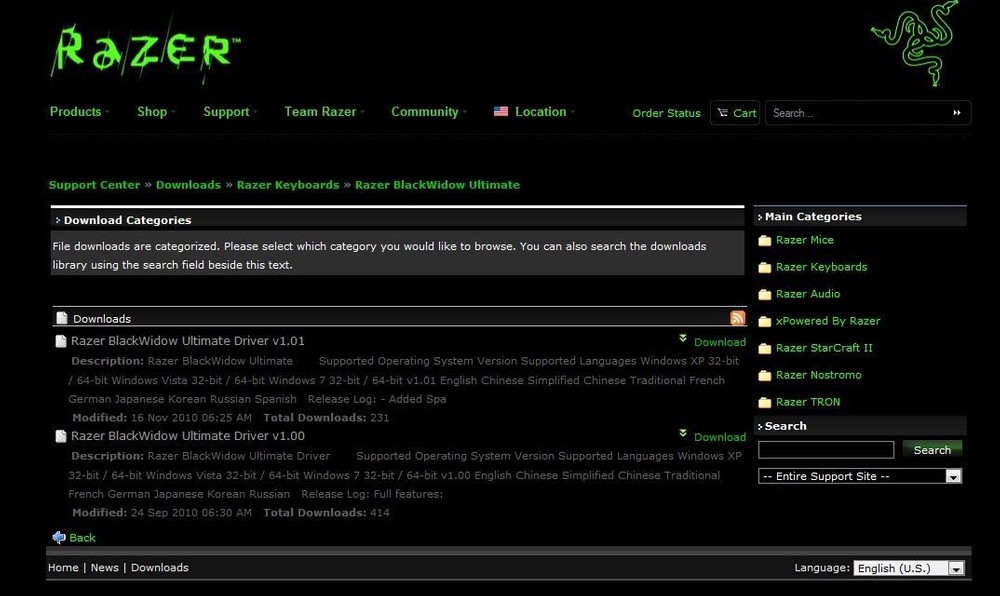Screen dimensions: 1000x596
Task: Go to Razer Keyboards breadcrumb
Action: [288, 185]
